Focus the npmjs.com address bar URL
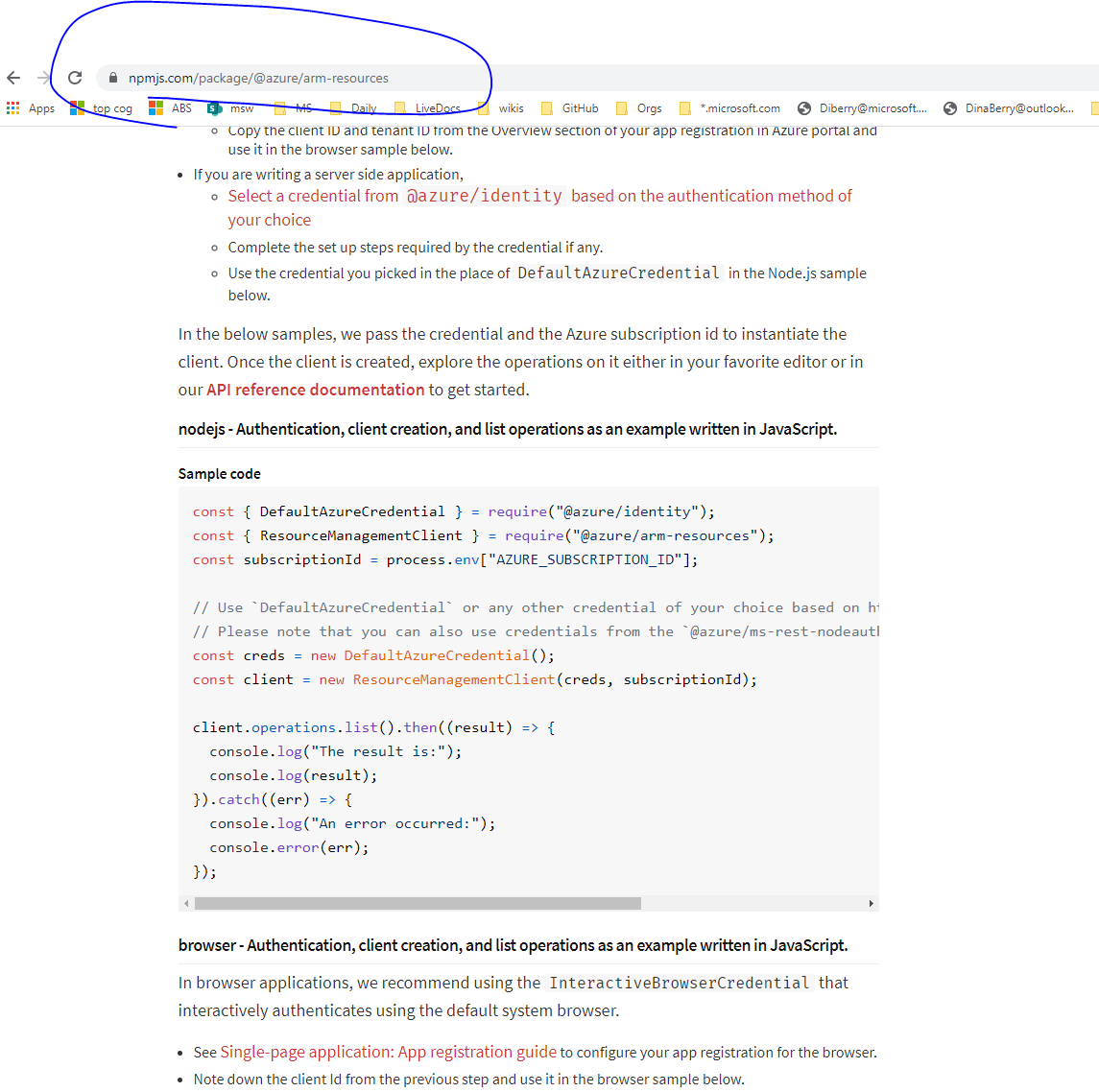The height and width of the screenshot is (1092, 1099). (258, 78)
